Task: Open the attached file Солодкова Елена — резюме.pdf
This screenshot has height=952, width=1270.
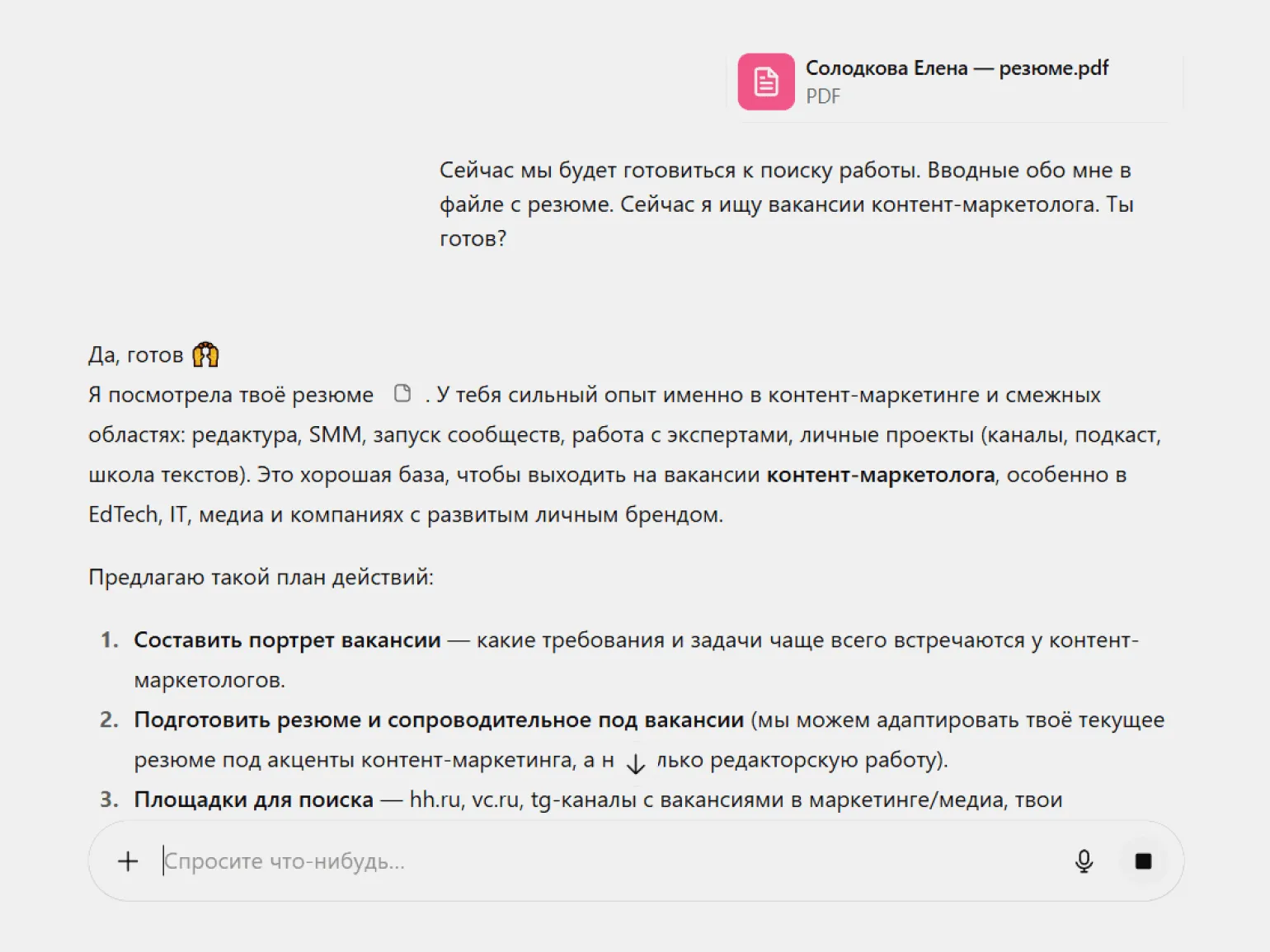Action: point(956,68)
